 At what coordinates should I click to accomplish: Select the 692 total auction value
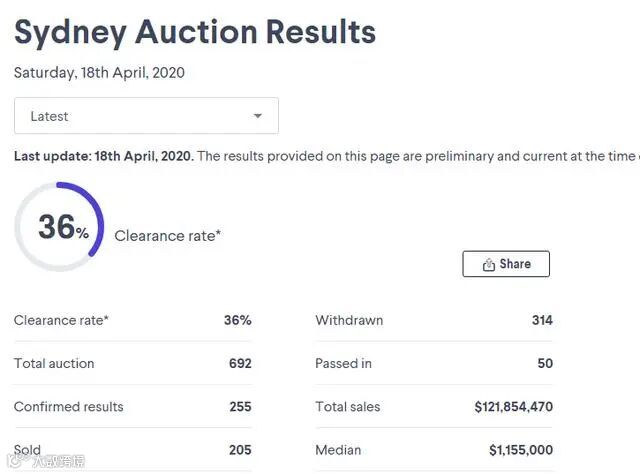(240, 364)
